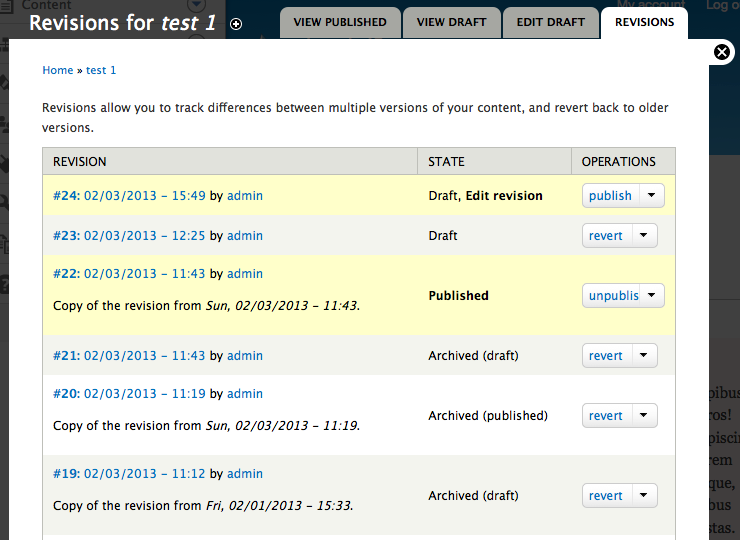
Task: Expand operations dropdown for revision #19
Action: (x=644, y=496)
